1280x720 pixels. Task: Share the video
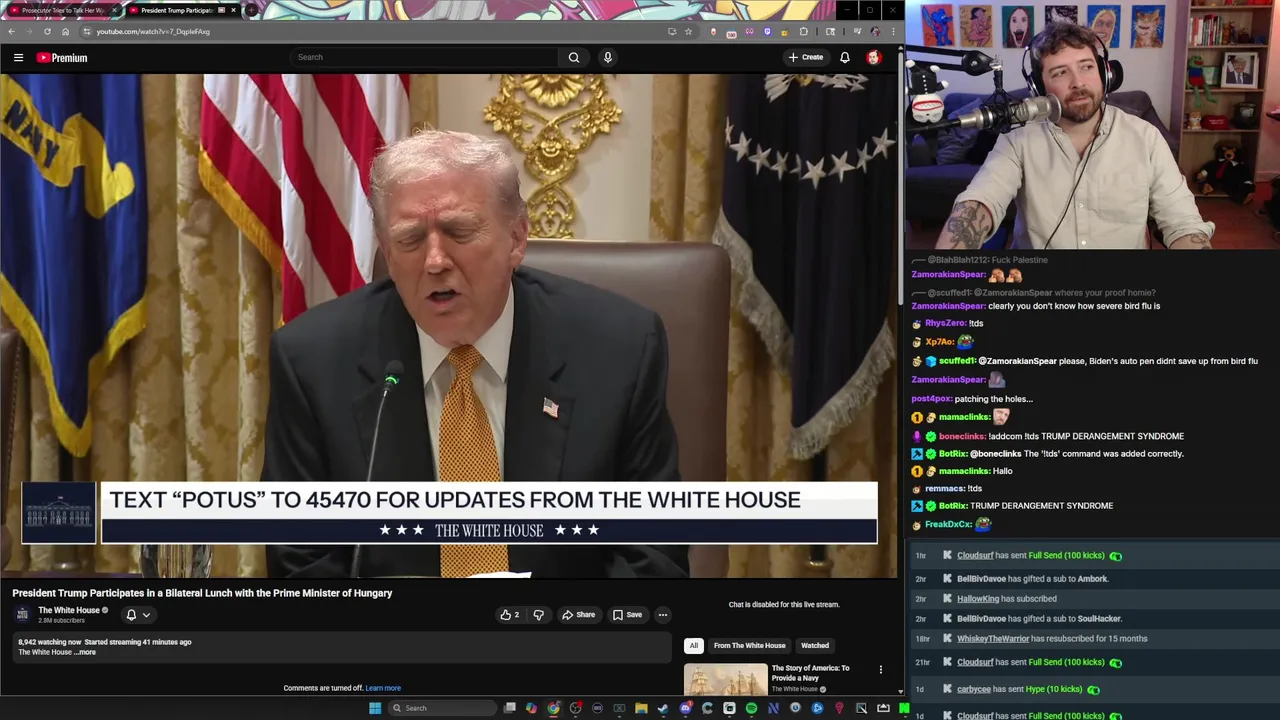pyautogui.click(x=578, y=615)
